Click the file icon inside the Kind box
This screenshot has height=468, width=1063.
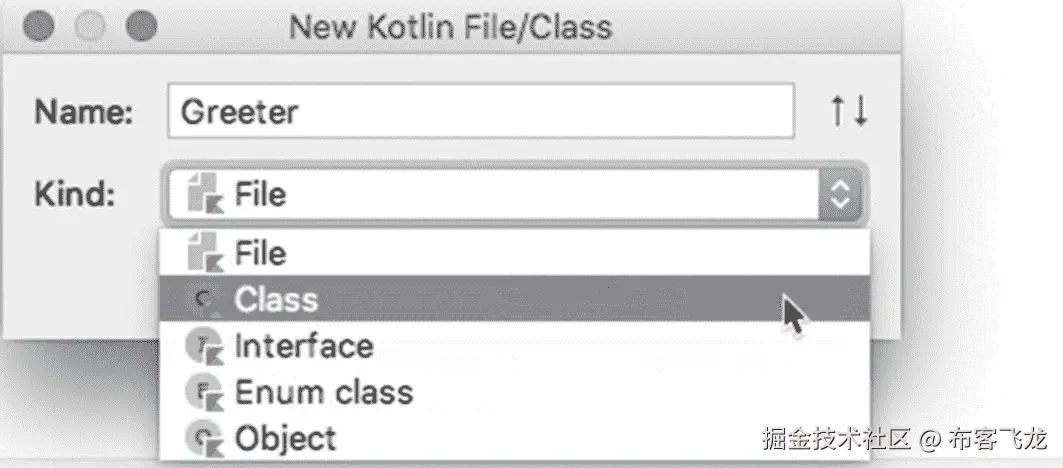tap(203, 193)
